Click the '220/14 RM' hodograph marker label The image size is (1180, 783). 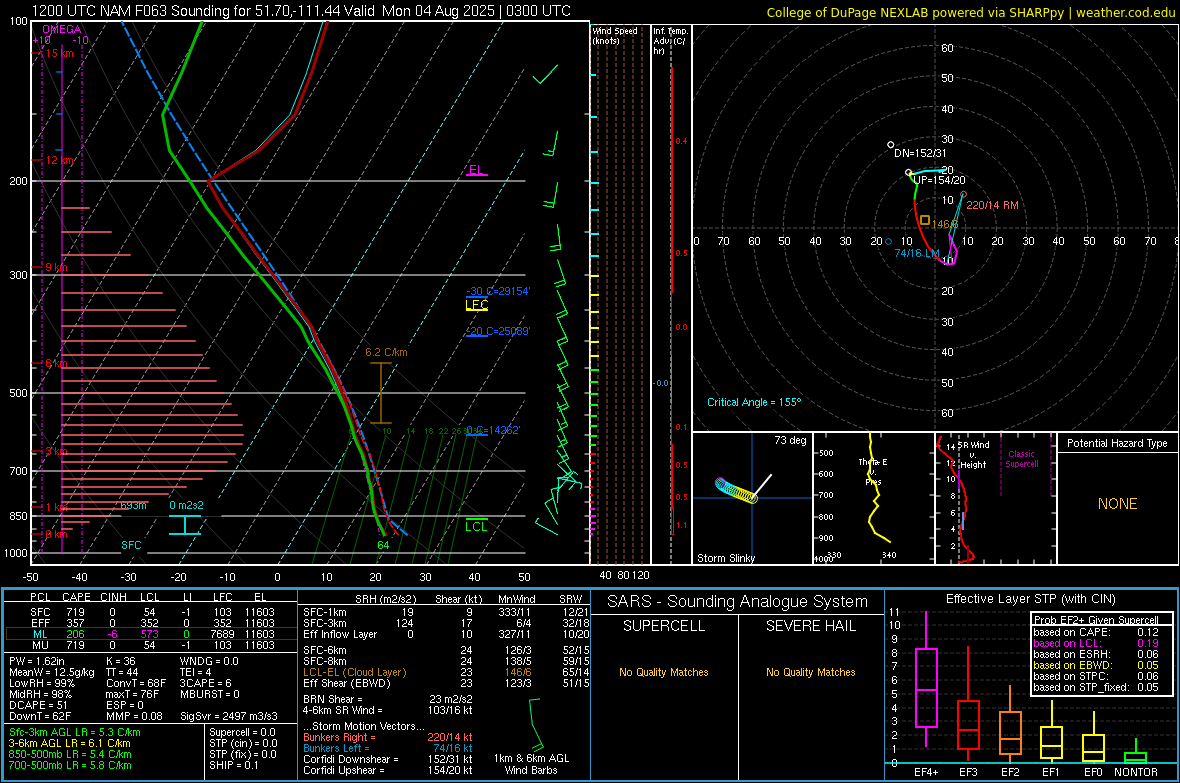pos(992,205)
